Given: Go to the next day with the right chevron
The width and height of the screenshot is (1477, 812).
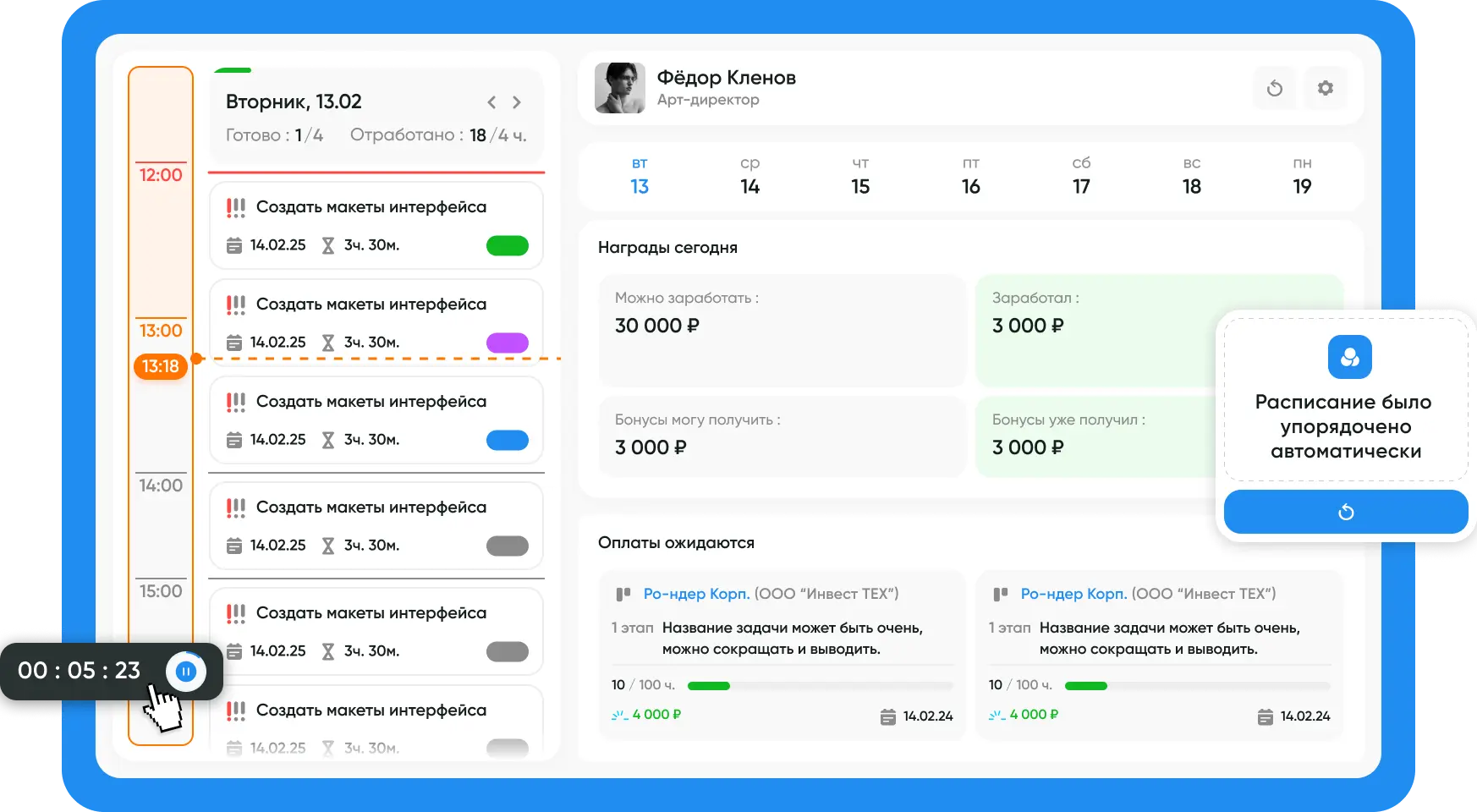Looking at the screenshot, I should tap(517, 102).
